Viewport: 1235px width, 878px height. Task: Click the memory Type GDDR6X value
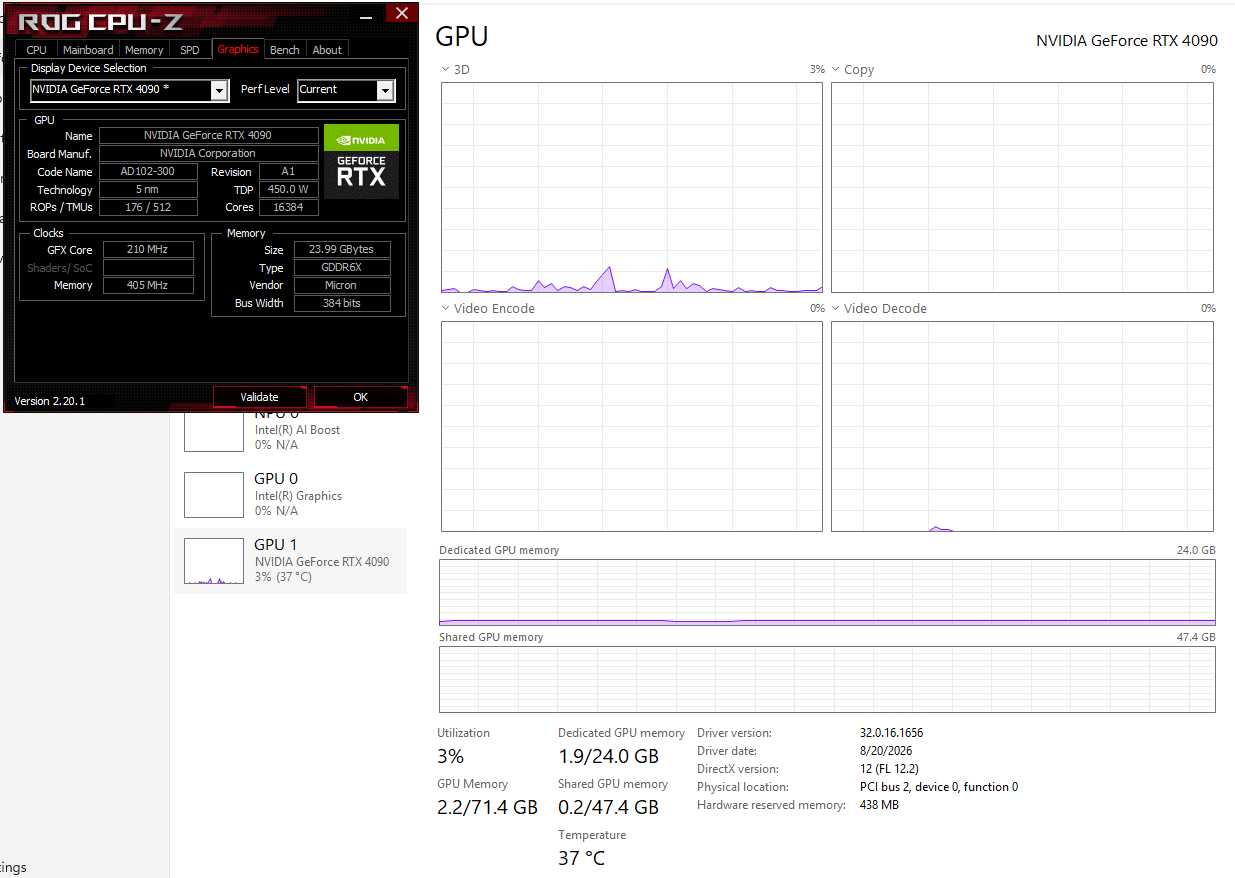pos(342,267)
